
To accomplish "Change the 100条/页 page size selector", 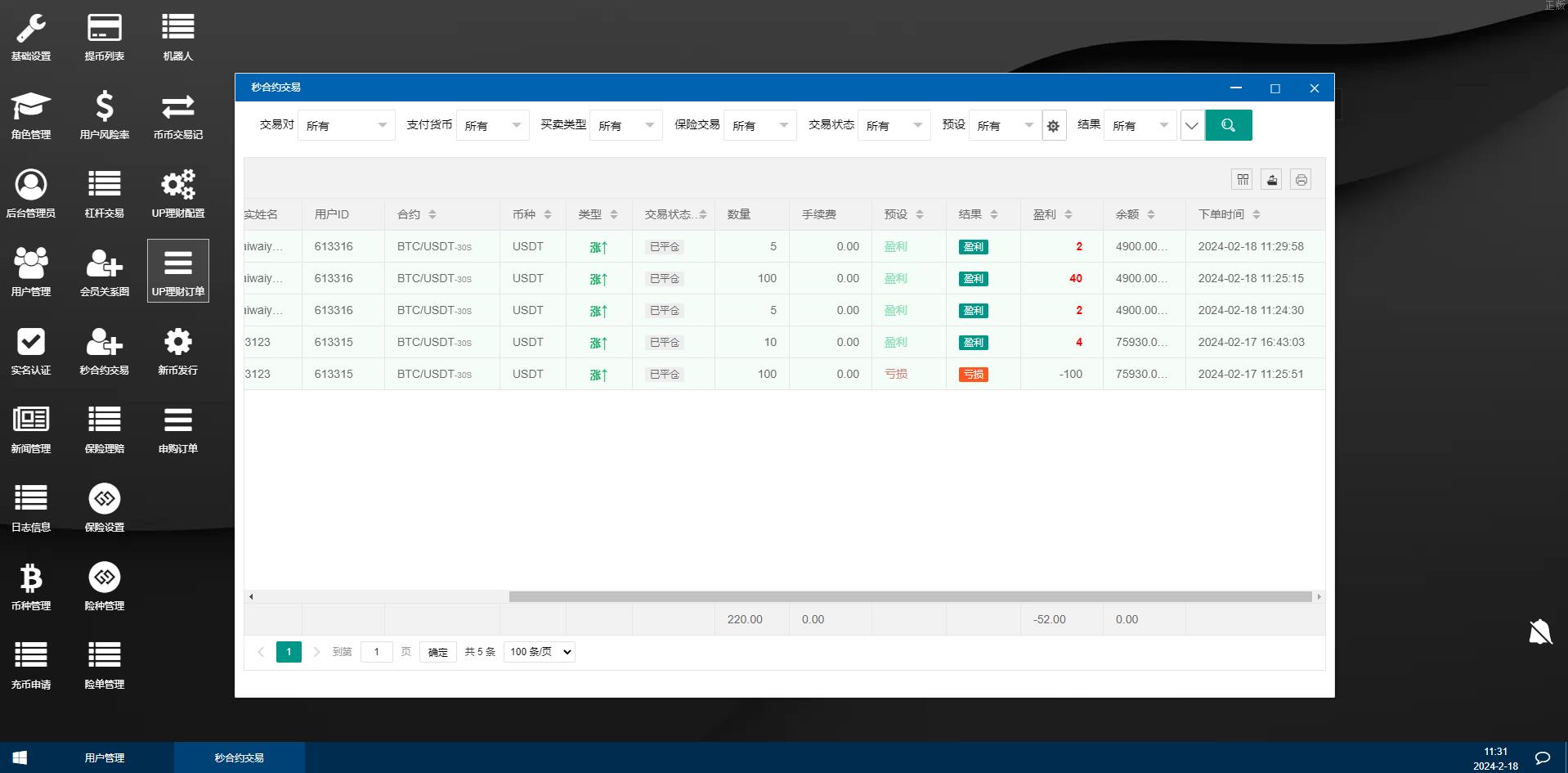I will [538, 651].
